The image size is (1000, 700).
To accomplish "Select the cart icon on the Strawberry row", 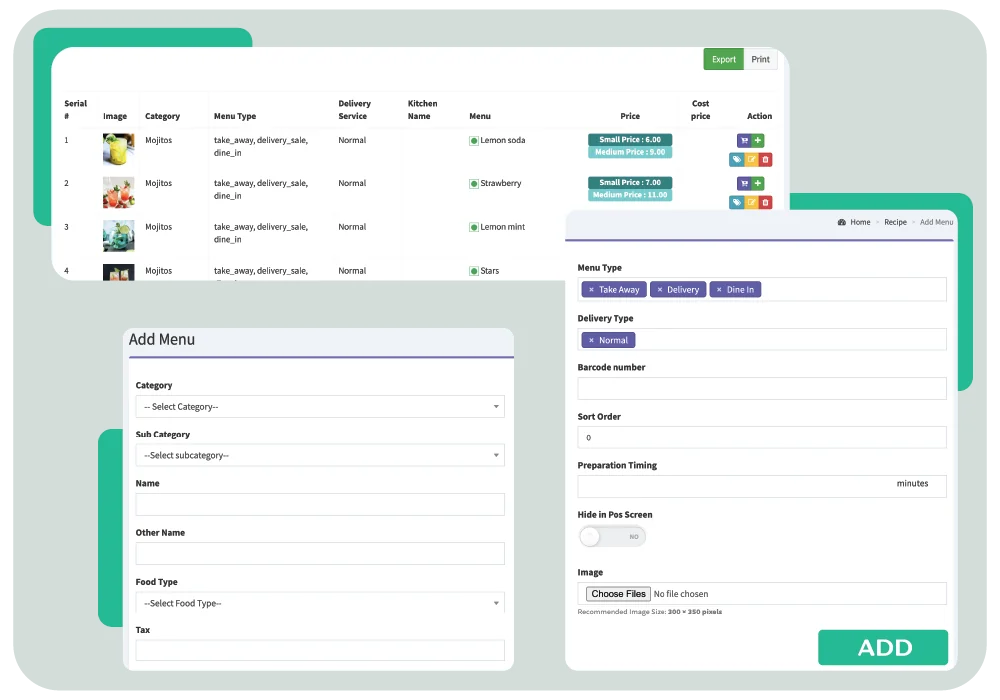I will [x=744, y=183].
